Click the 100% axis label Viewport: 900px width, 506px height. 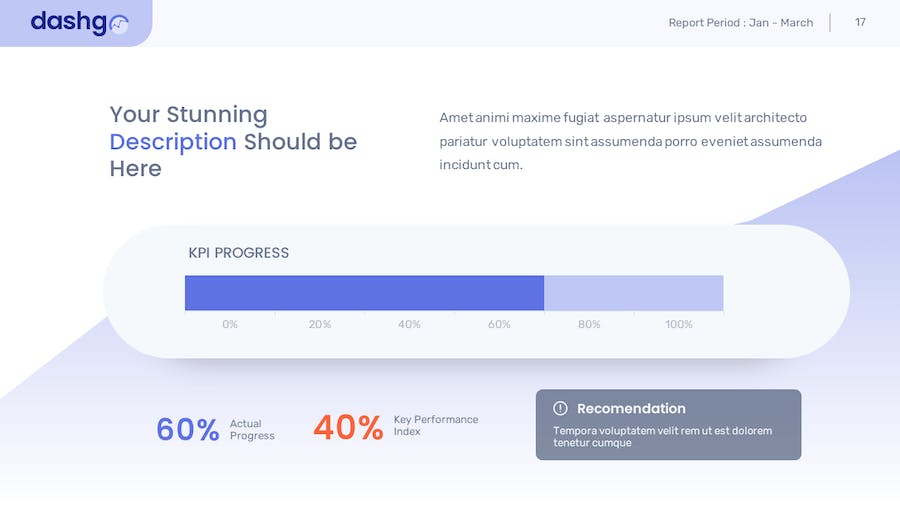(x=679, y=325)
